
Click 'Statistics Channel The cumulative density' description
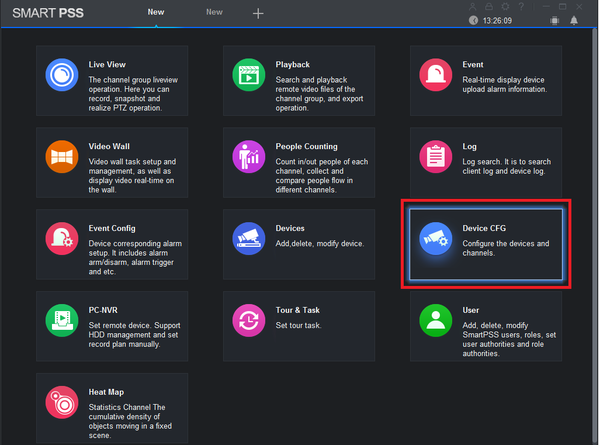click(x=130, y=421)
